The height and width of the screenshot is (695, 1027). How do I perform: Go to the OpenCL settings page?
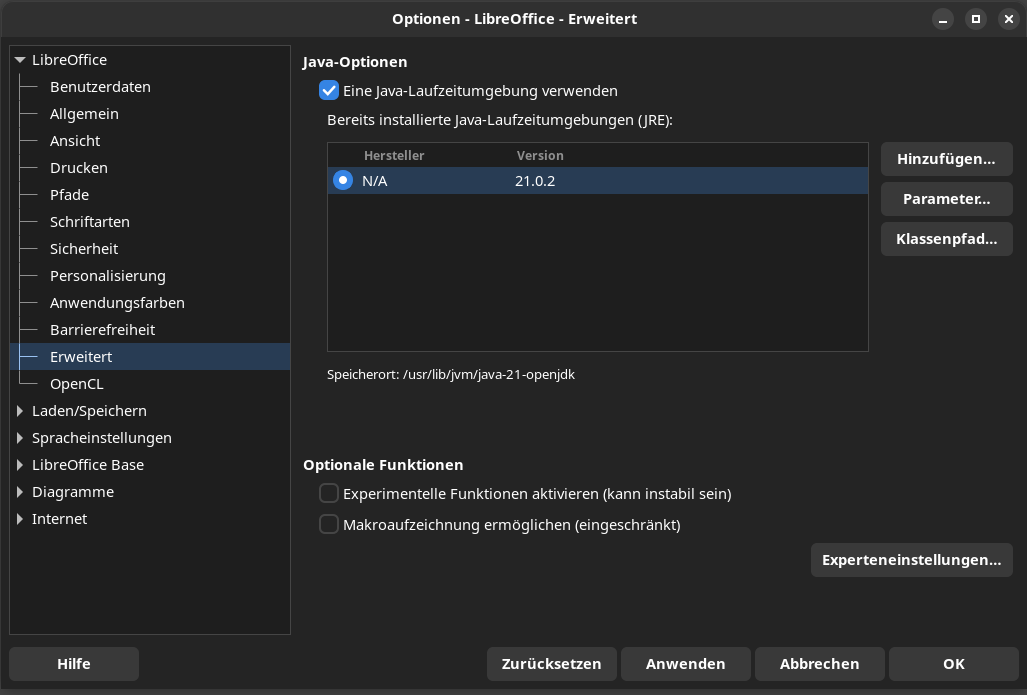pyautogui.click(x=76, y=384)
